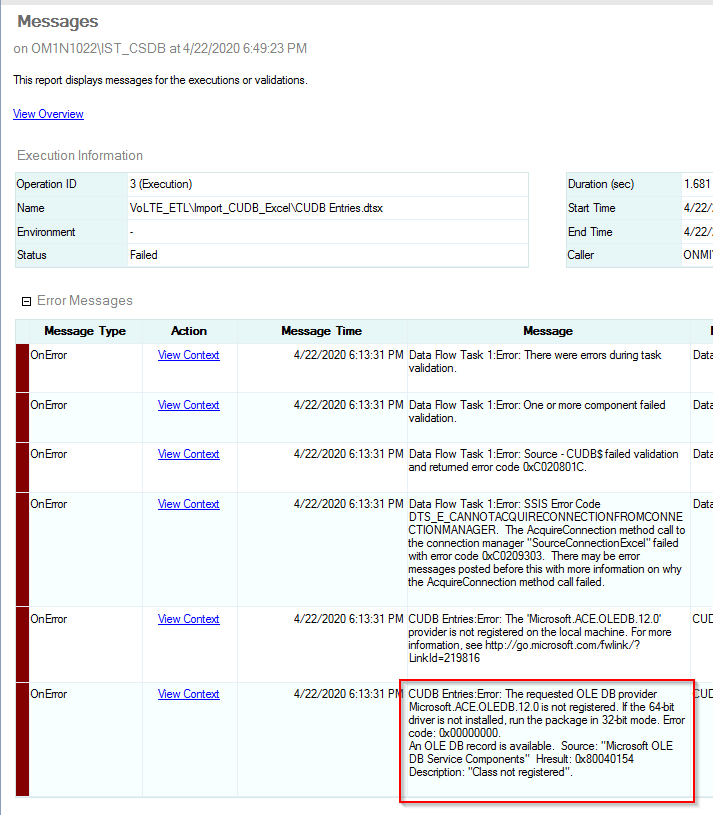Click the Message Type column header
This screenshot has width=713, height=815.
pos(85,331)
